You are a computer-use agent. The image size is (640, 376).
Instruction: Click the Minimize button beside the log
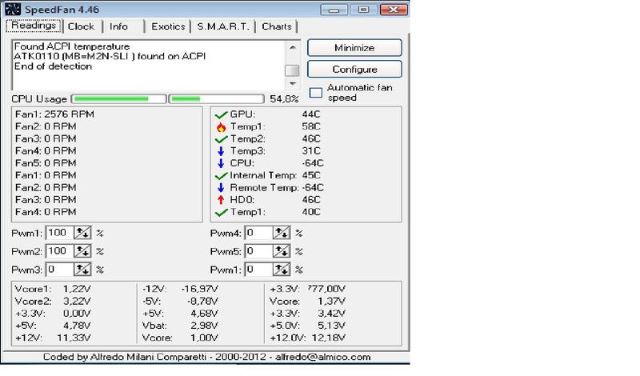pyautogui.click(x=354, y=48)
